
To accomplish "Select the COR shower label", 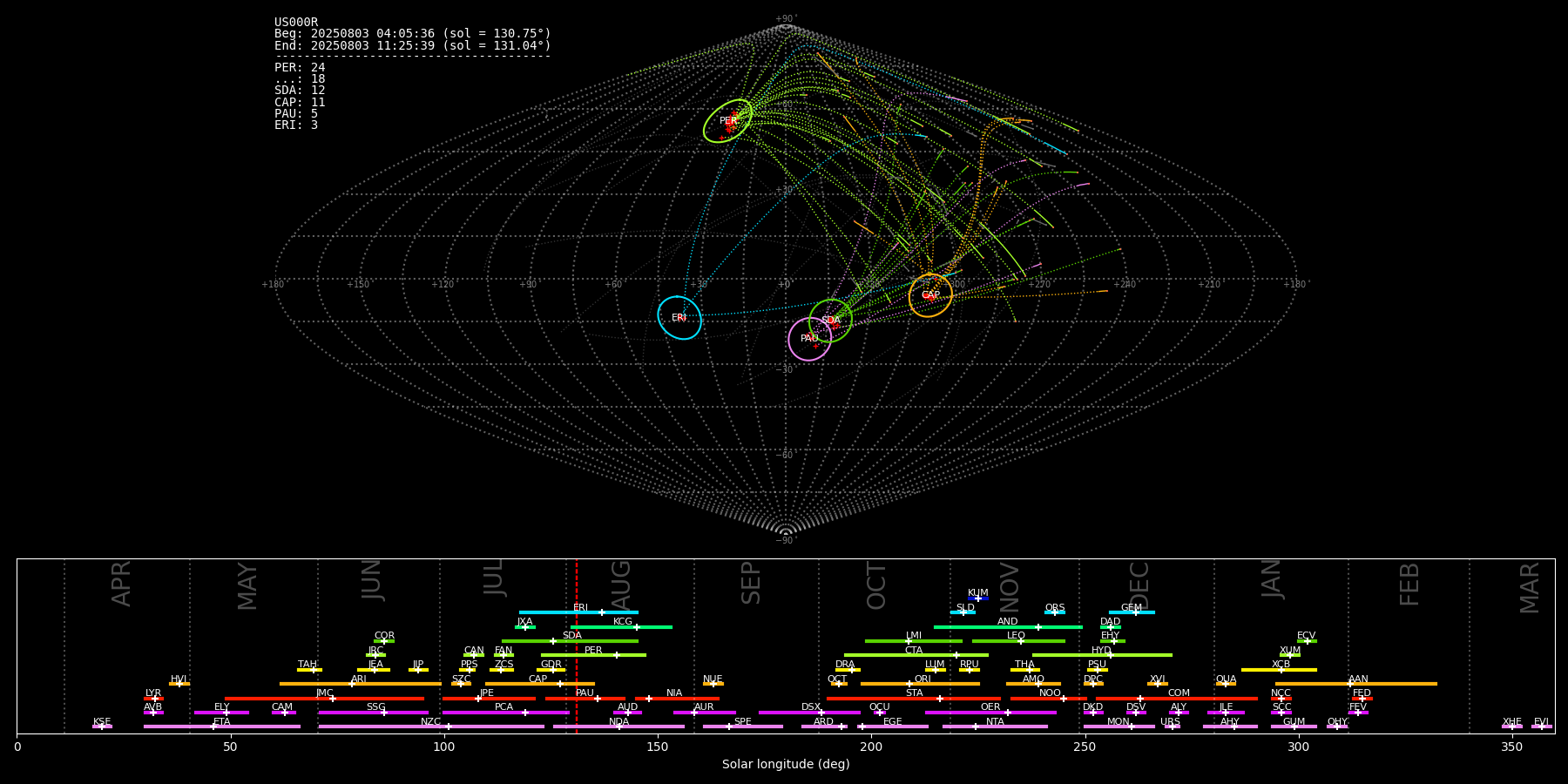I will [x=384, y=636].
